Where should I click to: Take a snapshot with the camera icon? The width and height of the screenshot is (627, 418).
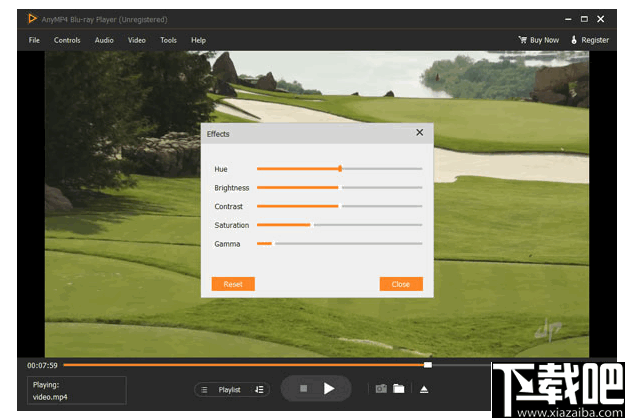(x=380, y=389)
